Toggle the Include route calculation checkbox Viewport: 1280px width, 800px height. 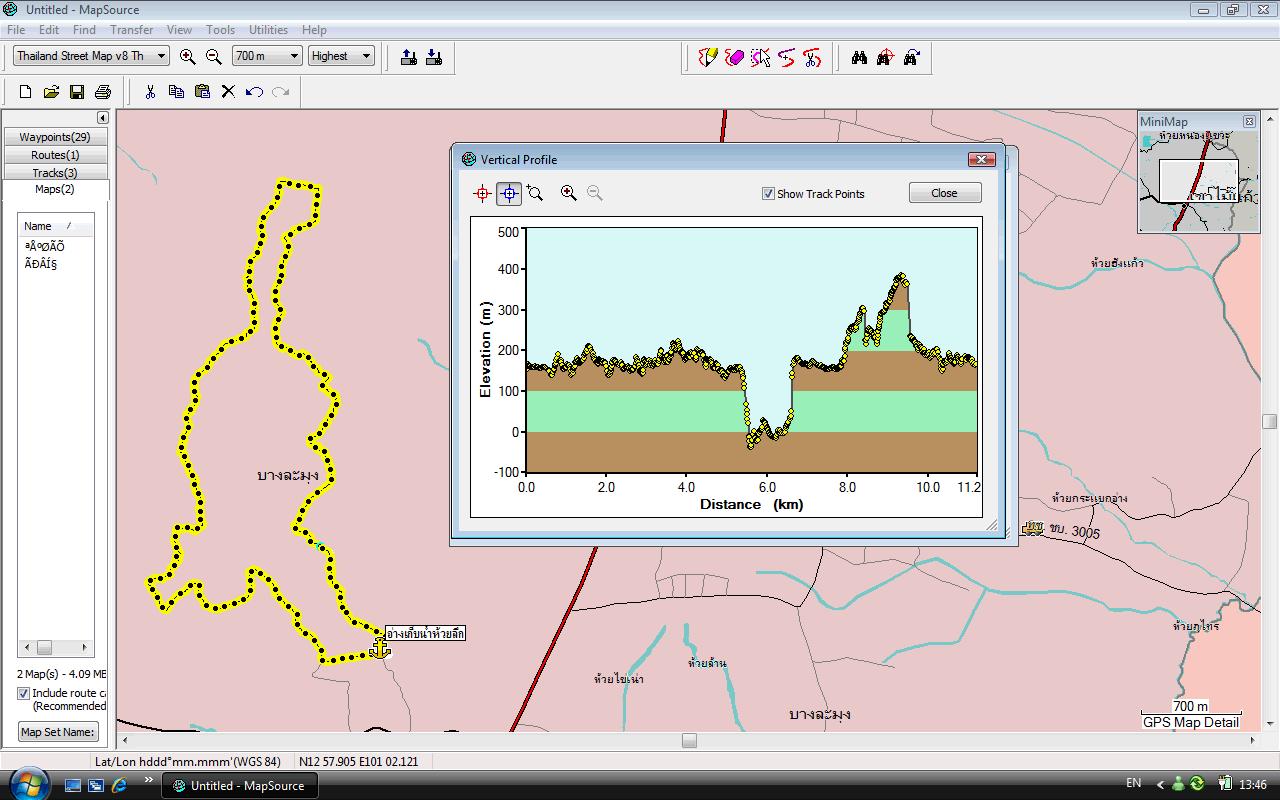coord(23,693)
